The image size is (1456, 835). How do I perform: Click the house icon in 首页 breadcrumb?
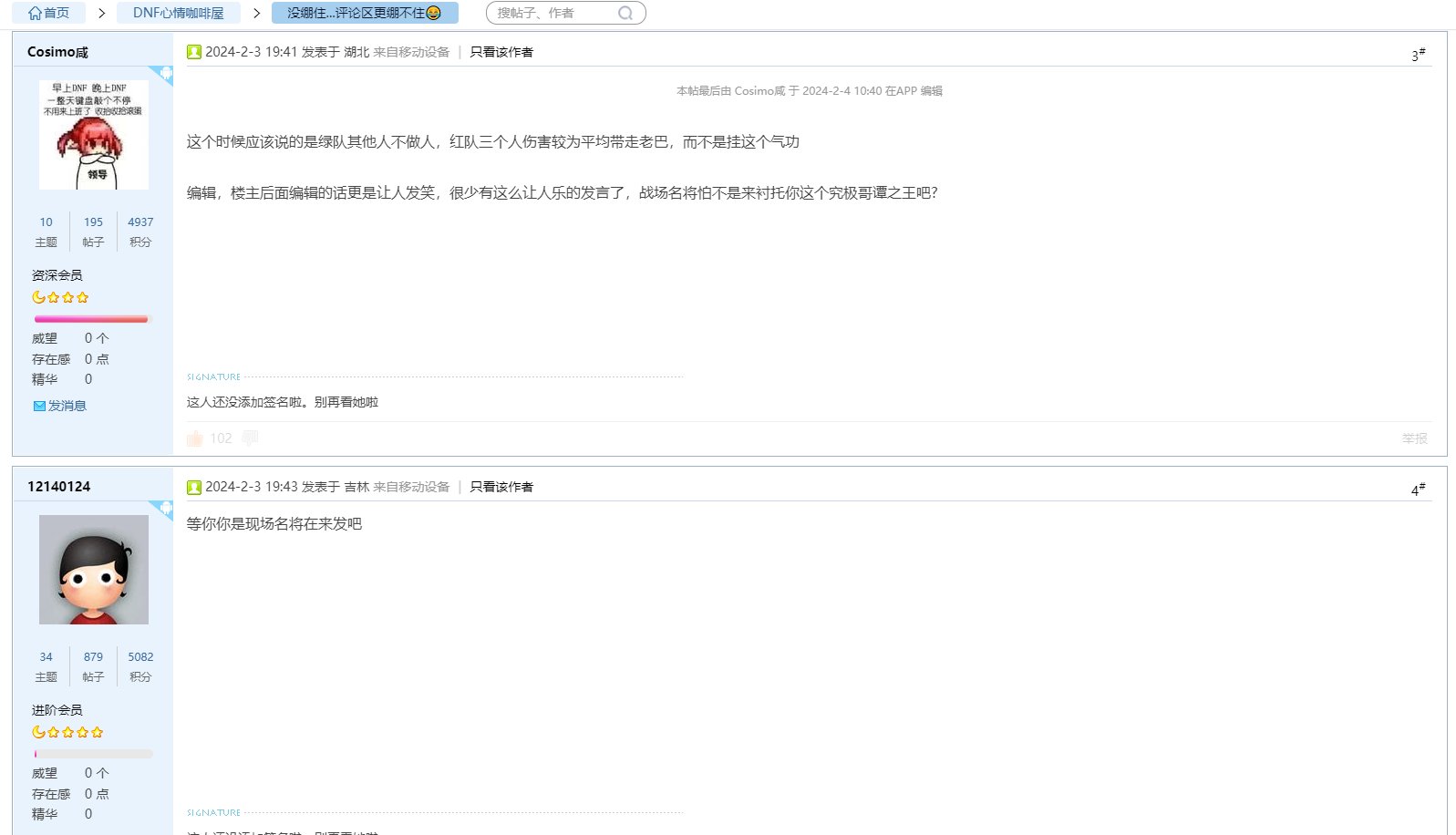point(35,13)
